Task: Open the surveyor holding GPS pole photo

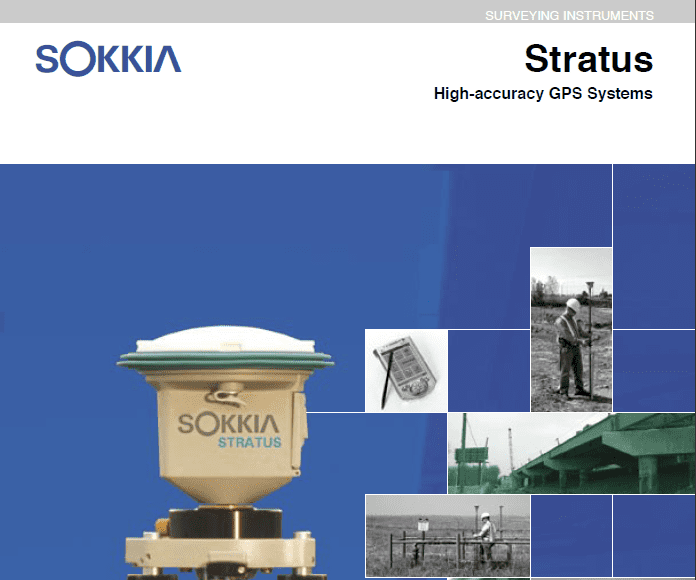Action: pos(571,329)
